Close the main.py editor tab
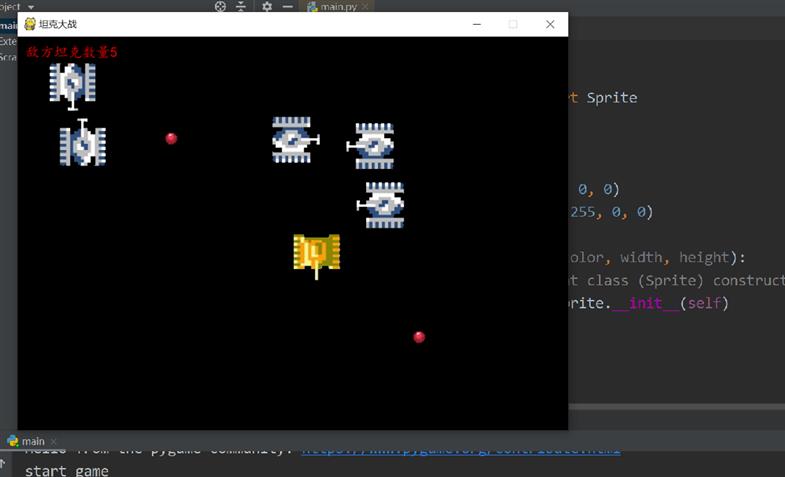Viewport: 785px width, 477px height. tap(364, 7)
